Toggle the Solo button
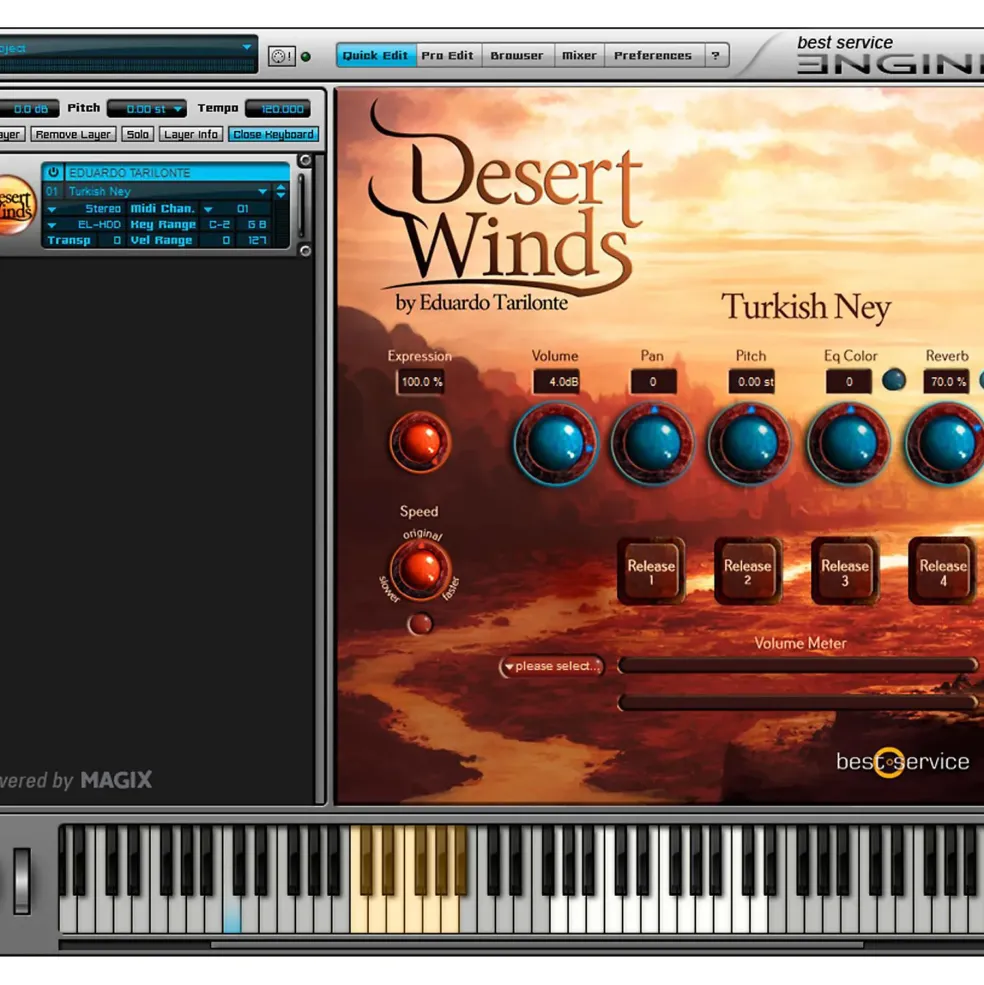Image resolution: width=984 pixels, height=985 pixels. (138, 134)
